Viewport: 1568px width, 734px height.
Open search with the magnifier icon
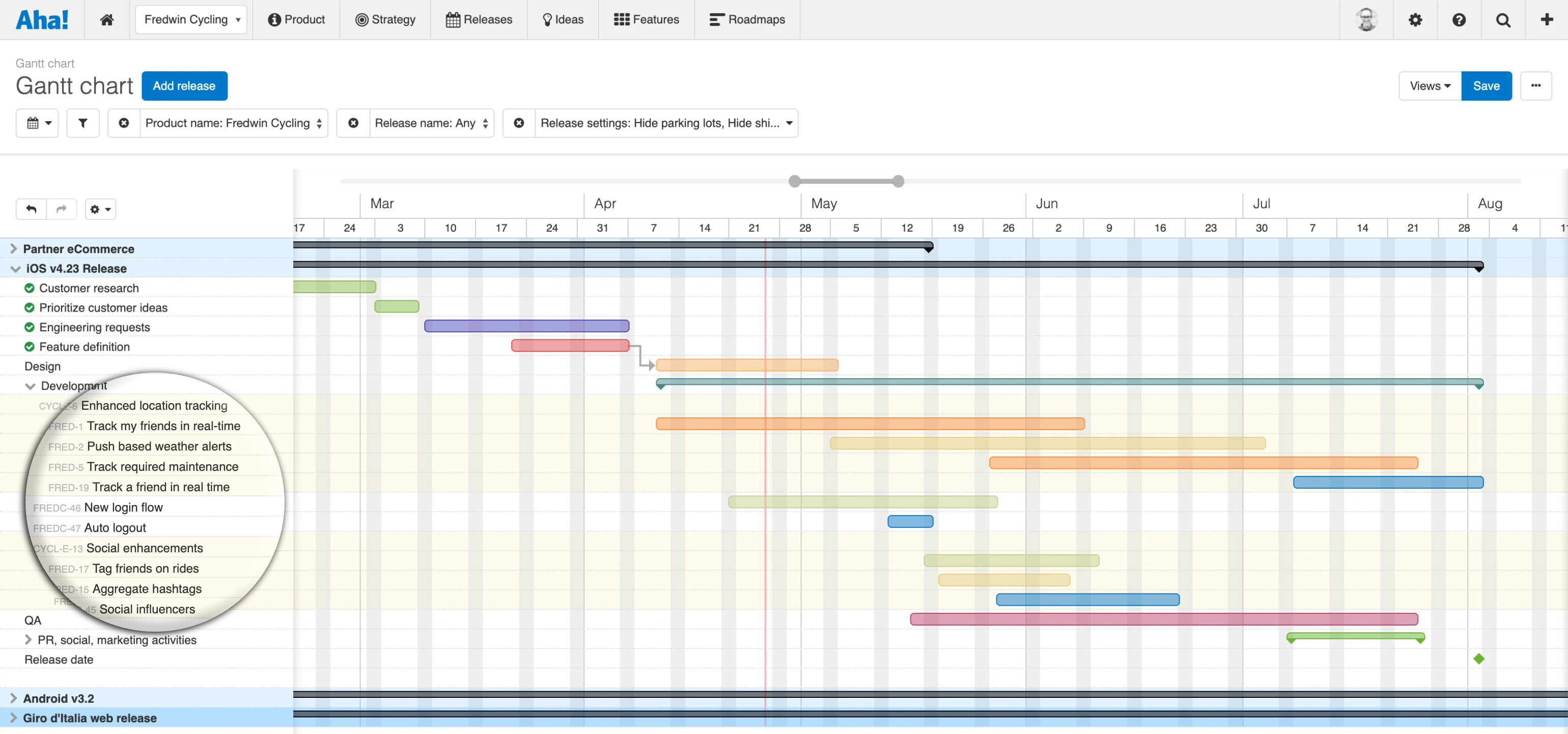(x=1503, y=19)
